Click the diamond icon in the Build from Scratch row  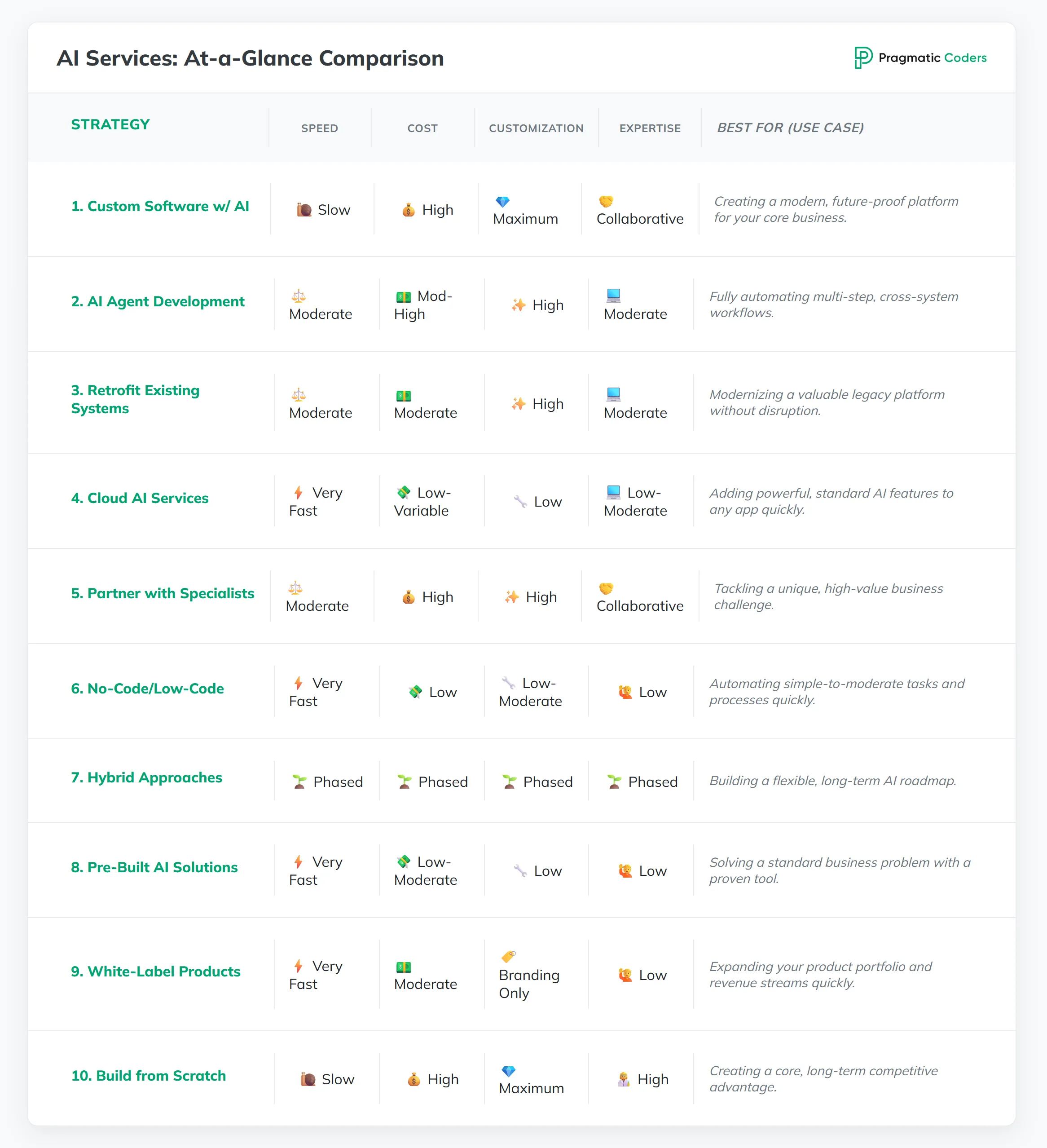click(508, 1071)
